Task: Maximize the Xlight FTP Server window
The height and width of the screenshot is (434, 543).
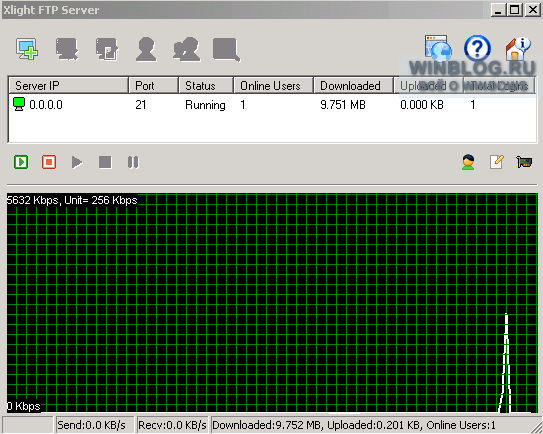Action: pos(515,10)
